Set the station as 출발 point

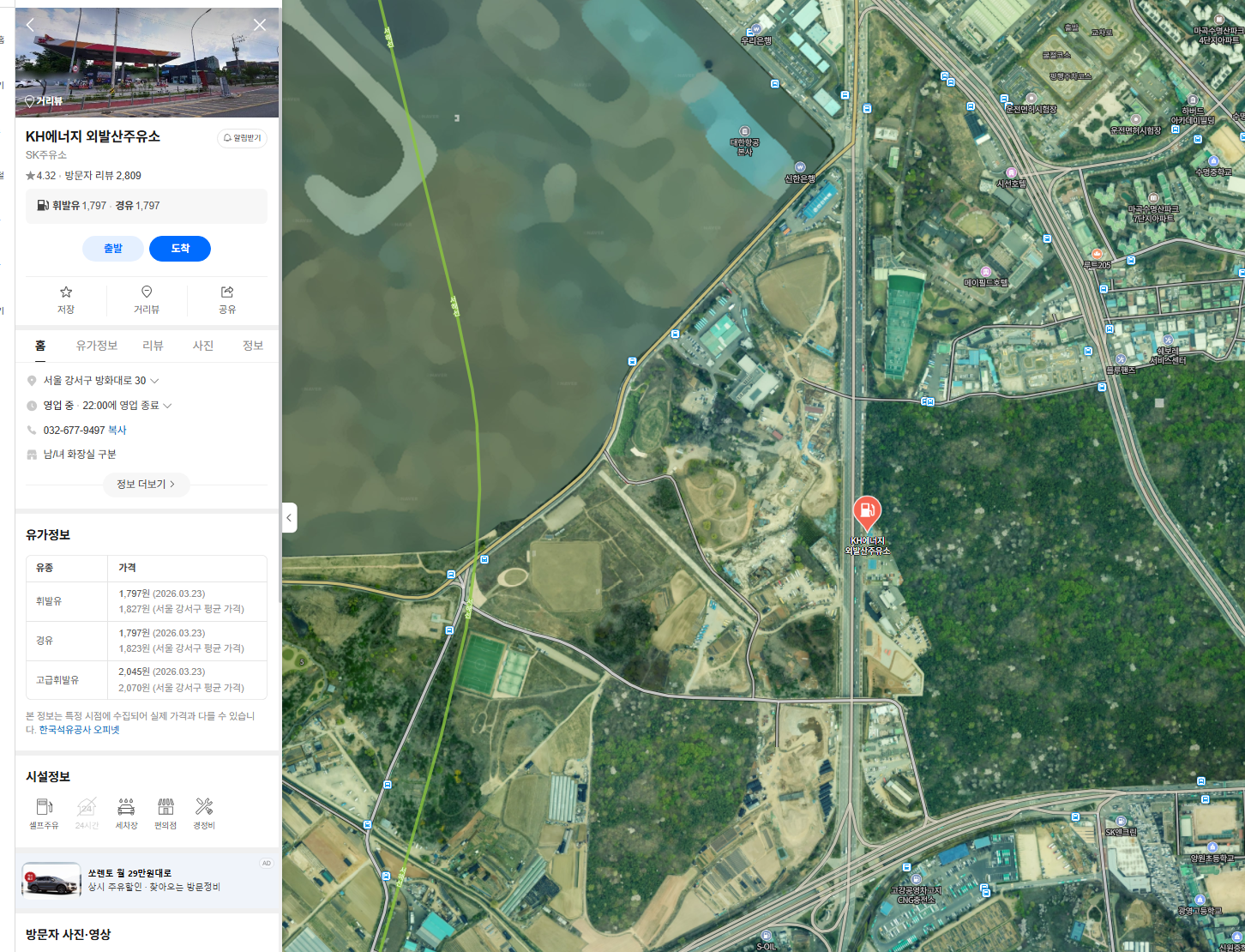[x=113, y=249]
